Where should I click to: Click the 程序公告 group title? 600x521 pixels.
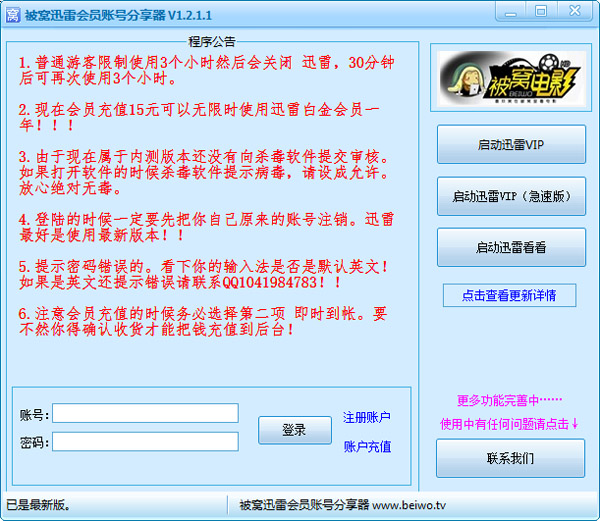click(x=212, y=41)
